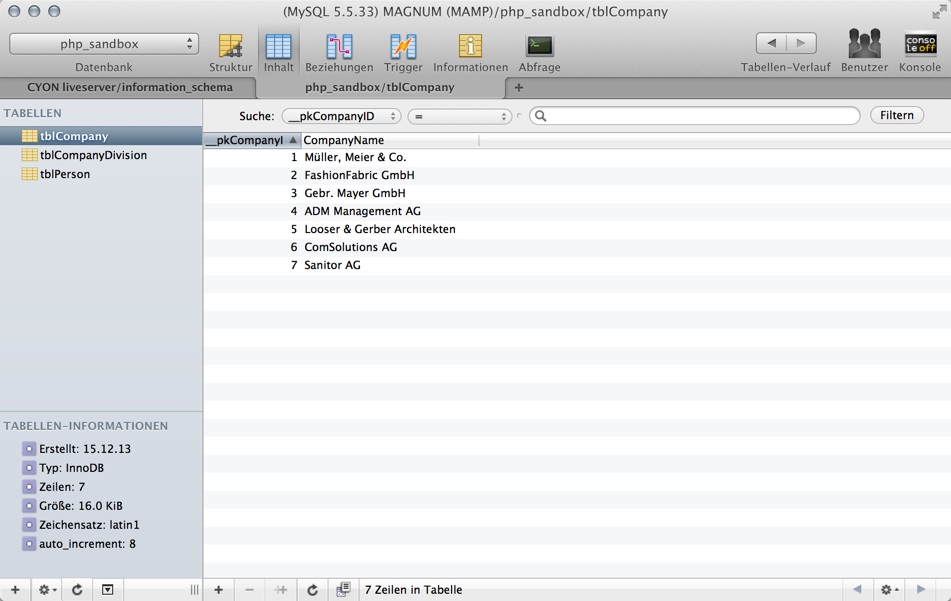
Task: Open the Beziehungen relations view
Action: tap(339, 52)
